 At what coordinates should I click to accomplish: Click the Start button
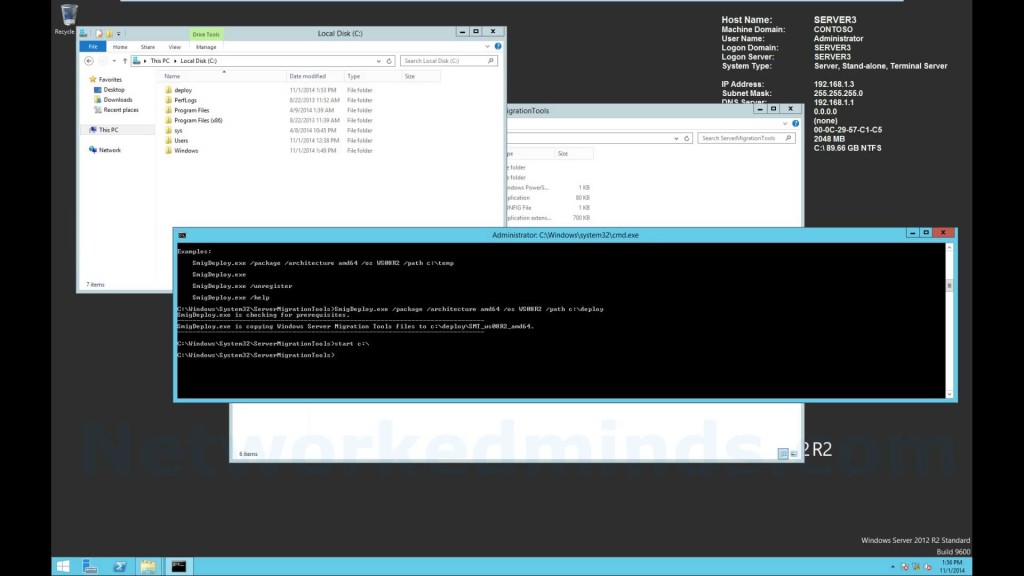tap(62, 566)
